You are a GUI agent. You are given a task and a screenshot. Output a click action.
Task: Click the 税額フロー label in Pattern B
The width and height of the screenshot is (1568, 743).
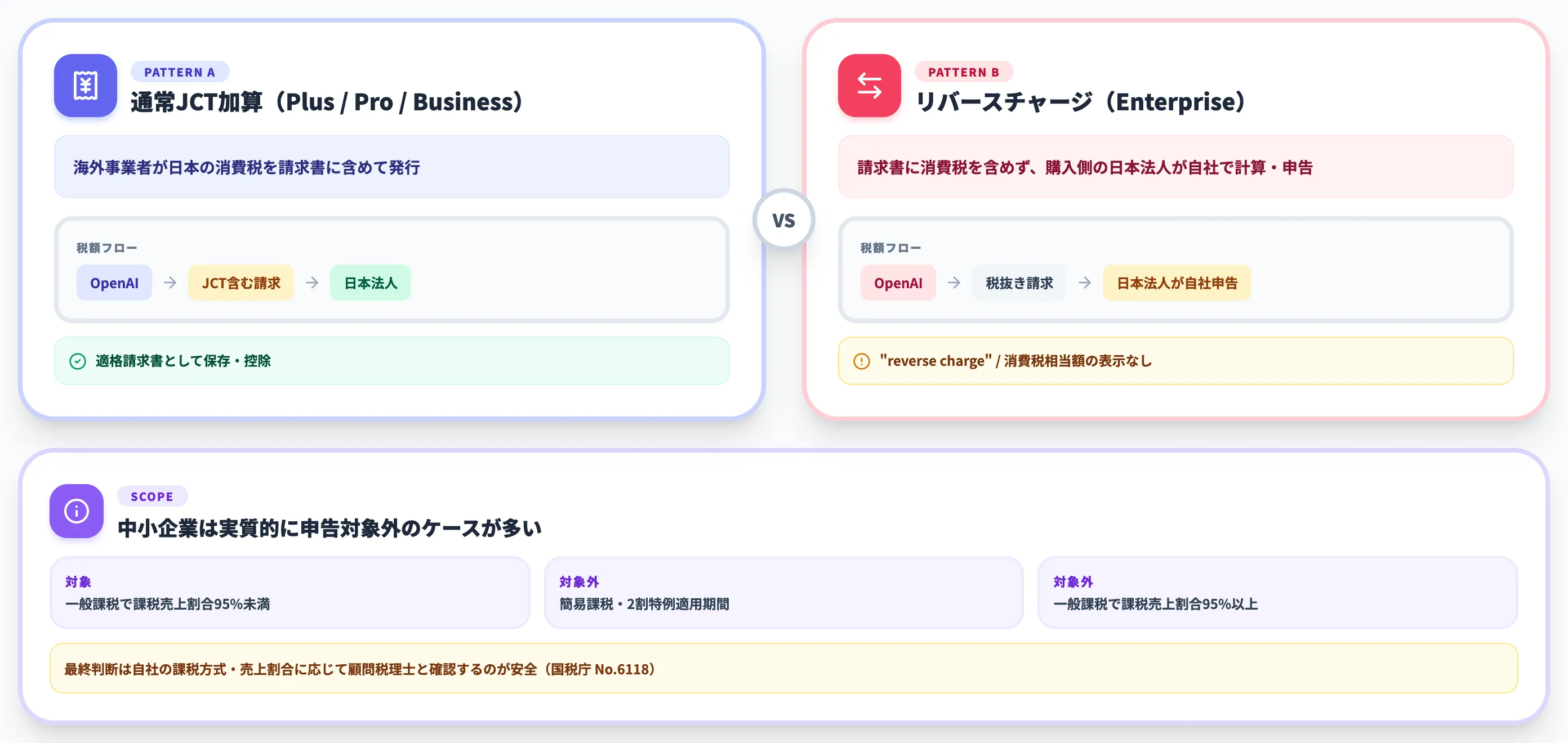coord(890,248)
